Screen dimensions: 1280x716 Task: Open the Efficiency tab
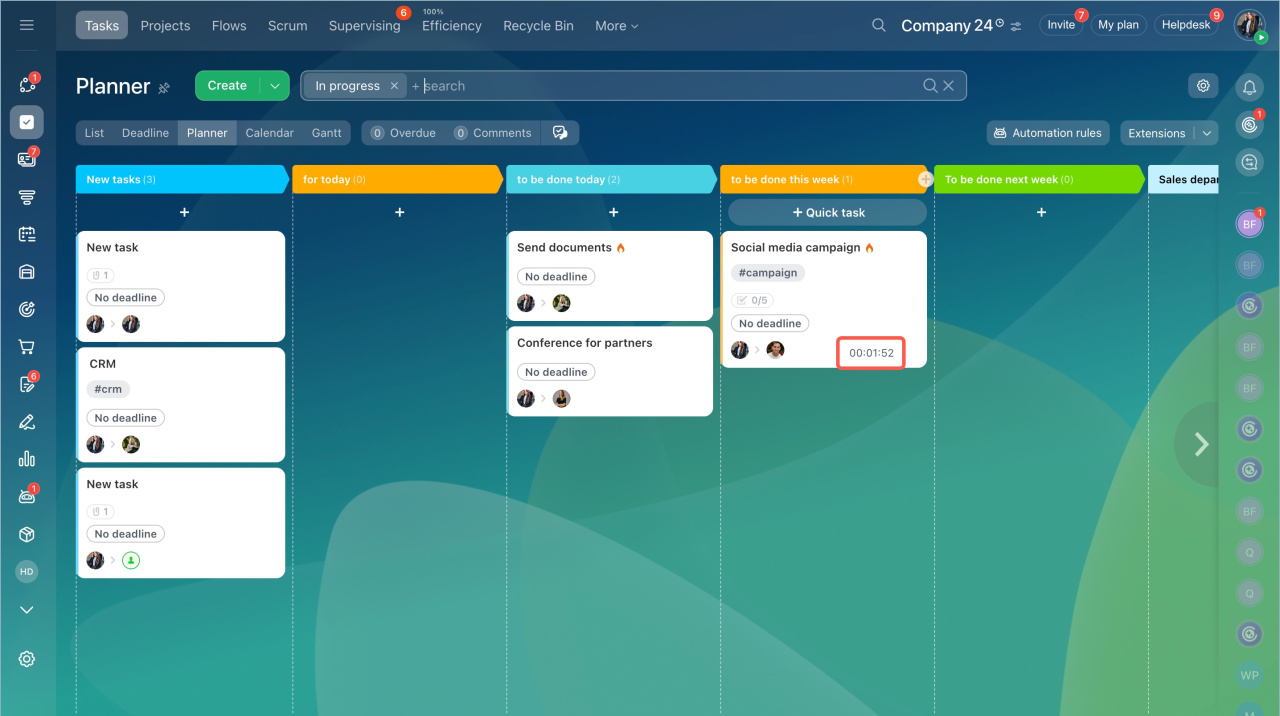point(451,26)
